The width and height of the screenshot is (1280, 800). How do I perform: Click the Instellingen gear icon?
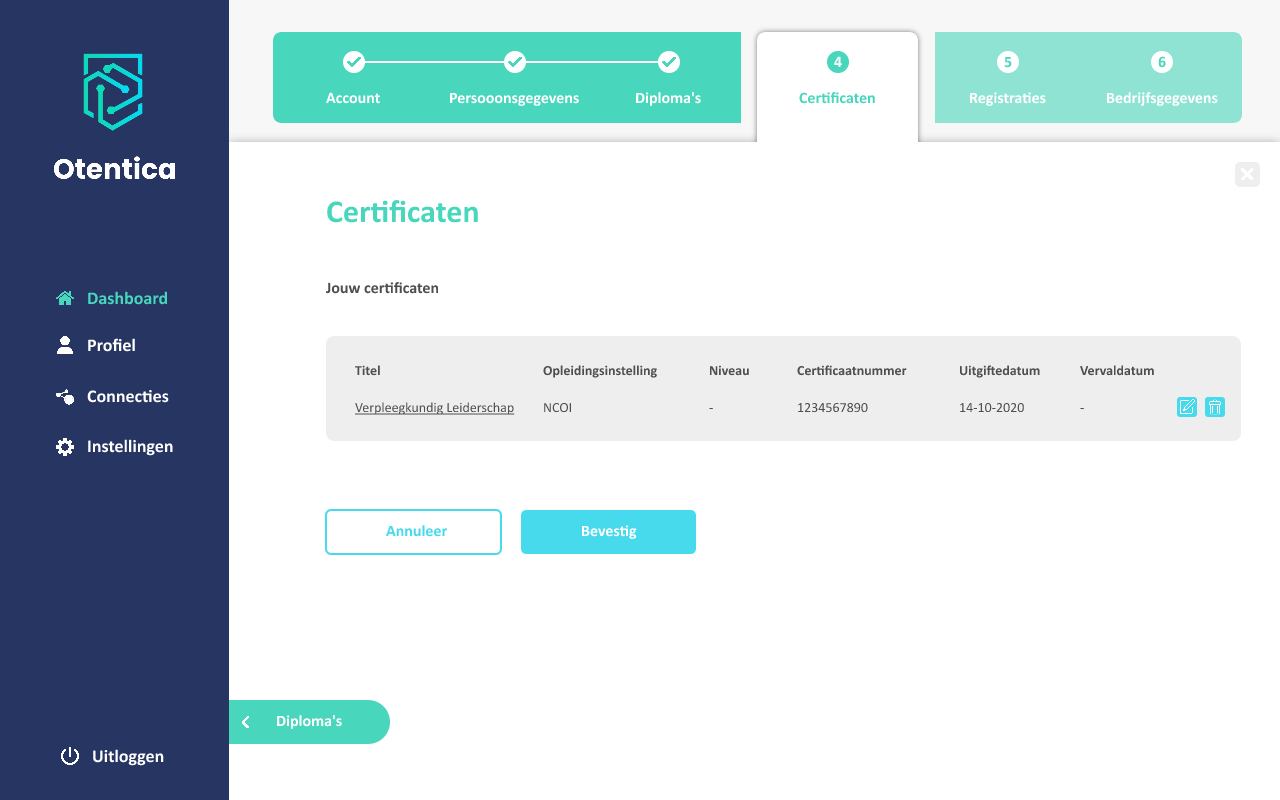pyautogui.click(x=65, y=447)
